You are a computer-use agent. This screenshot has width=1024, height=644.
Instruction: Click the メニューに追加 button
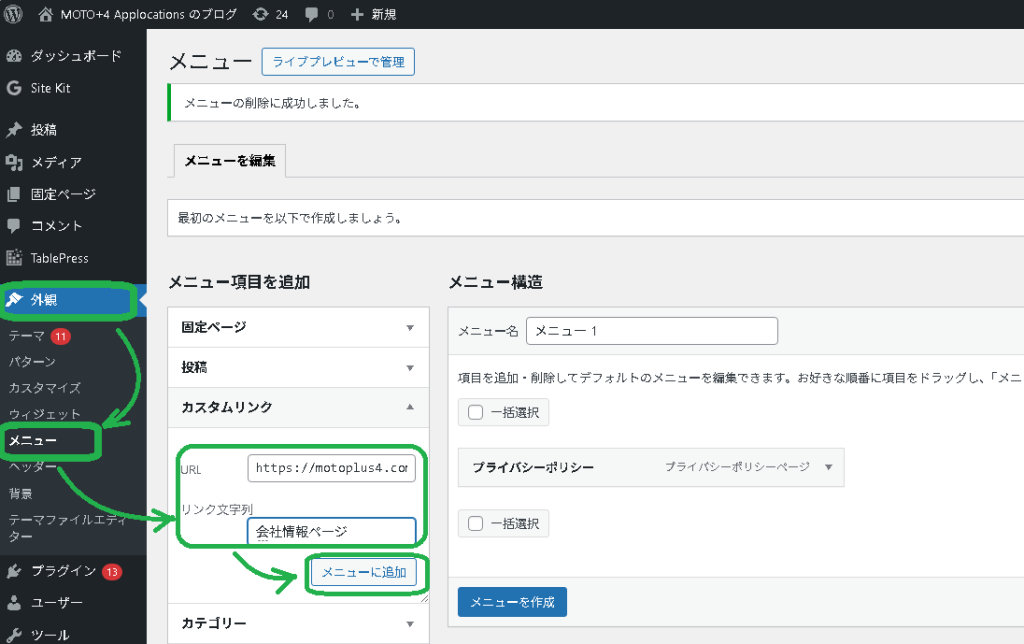click(x=364, y=572)
